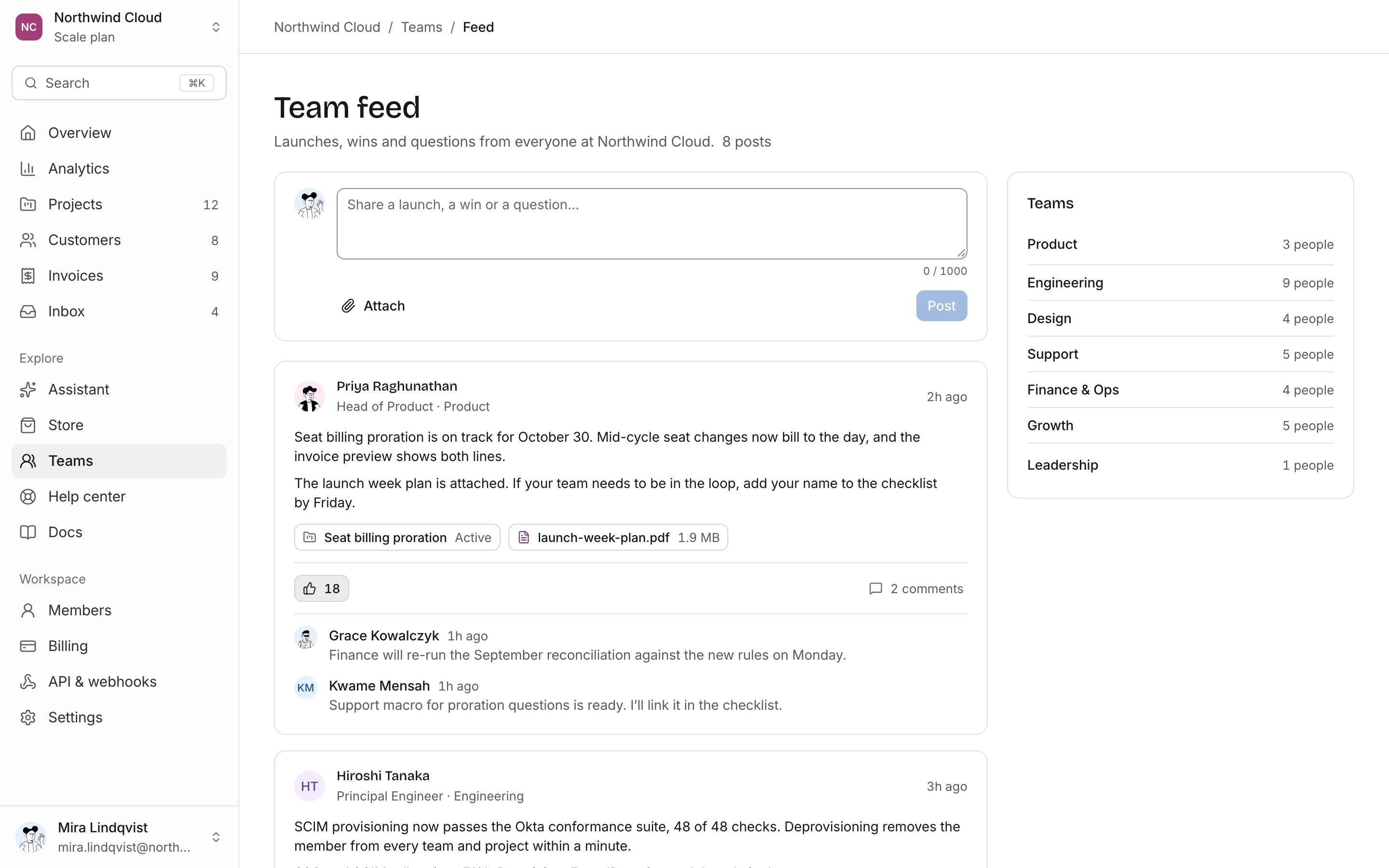This screenshot has width=1389, height=868.
Task: Click the Billing credit card icon
Action: click(27, 646)
